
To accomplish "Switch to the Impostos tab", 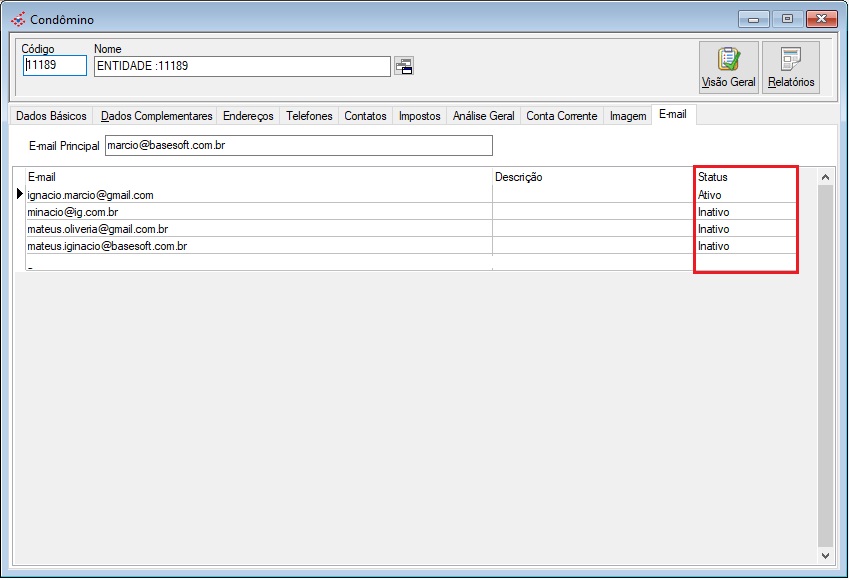I will point(419,116).
